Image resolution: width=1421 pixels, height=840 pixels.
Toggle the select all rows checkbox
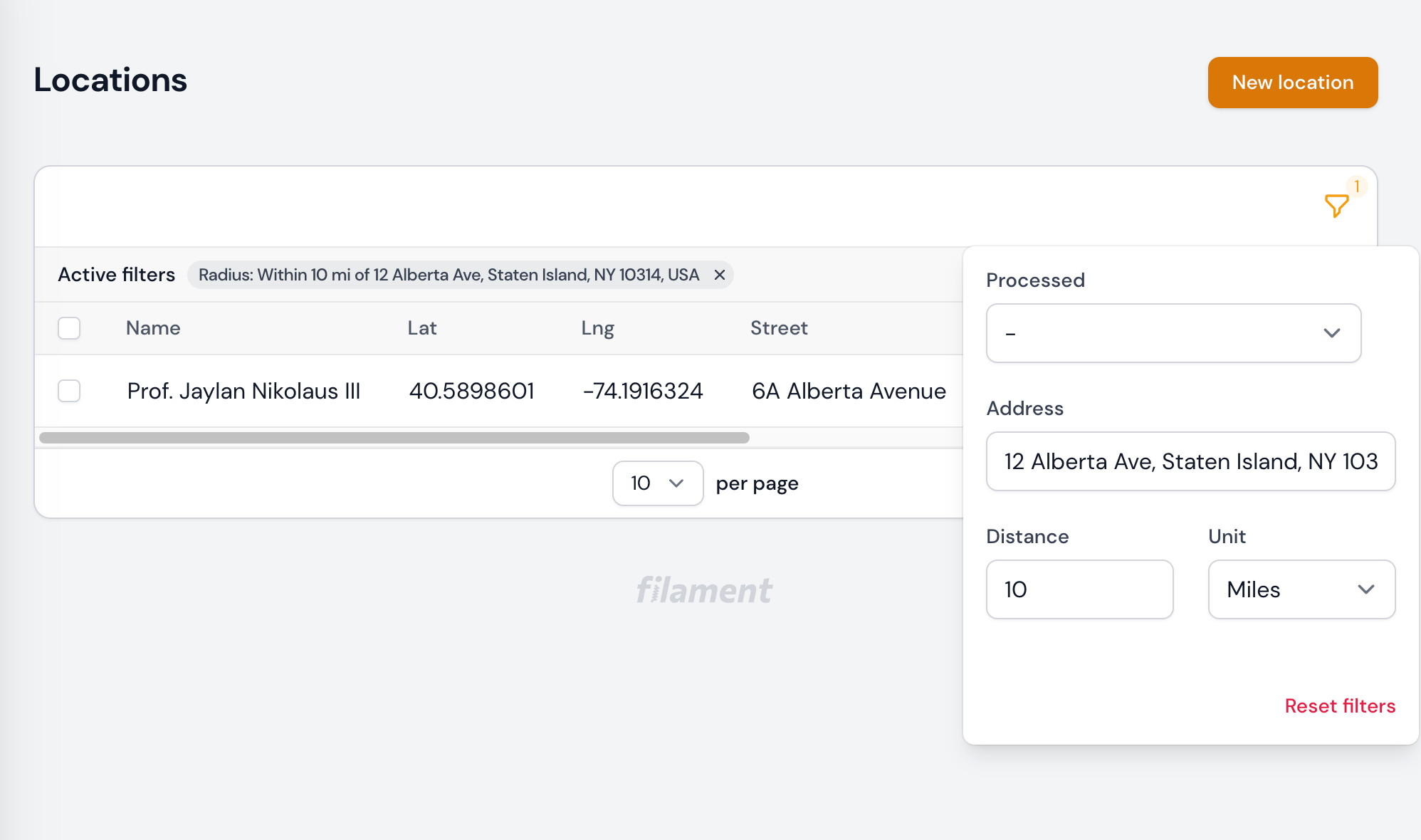pos(69,328)
